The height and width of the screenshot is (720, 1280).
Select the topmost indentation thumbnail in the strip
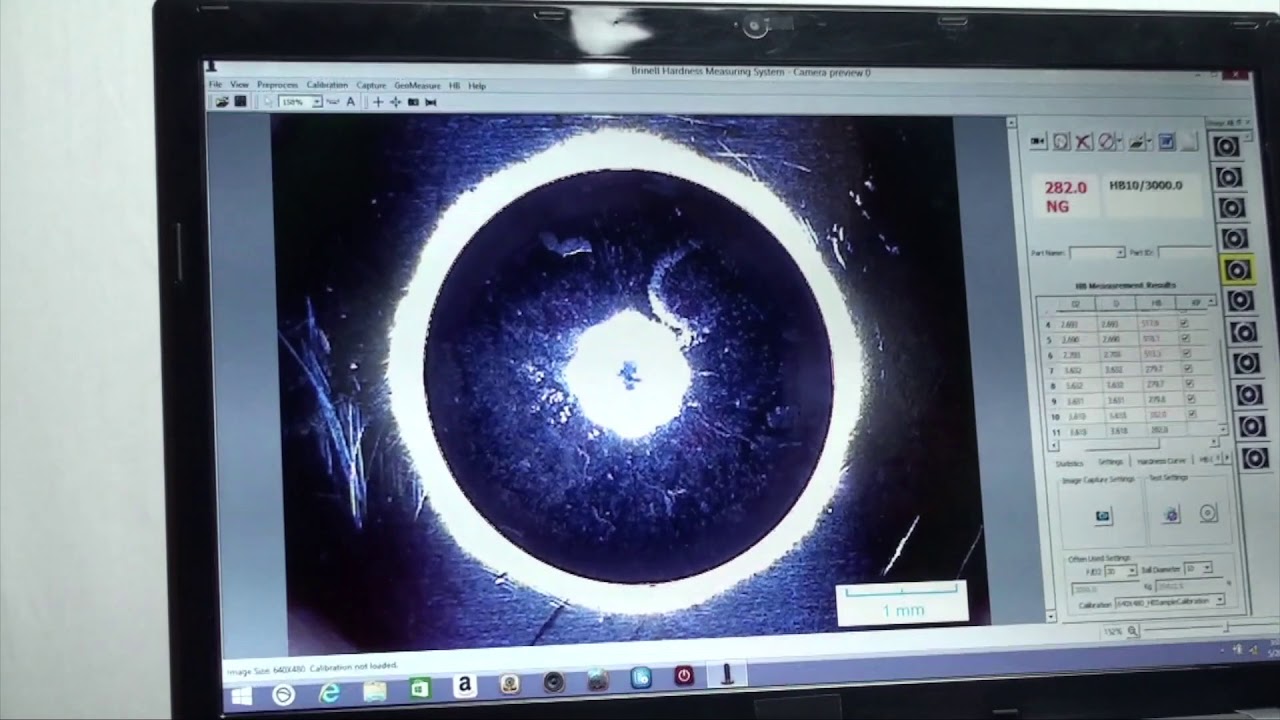tap(1226, 147)
